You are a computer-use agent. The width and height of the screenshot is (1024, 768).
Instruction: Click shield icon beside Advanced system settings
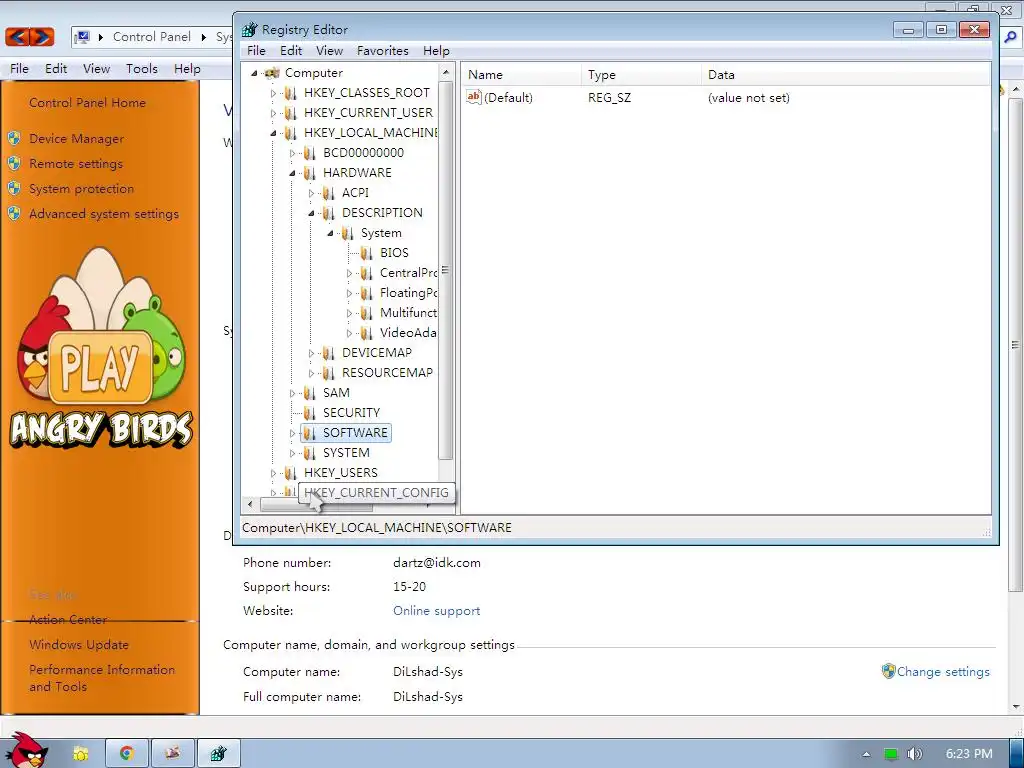(x=14, y=214)
